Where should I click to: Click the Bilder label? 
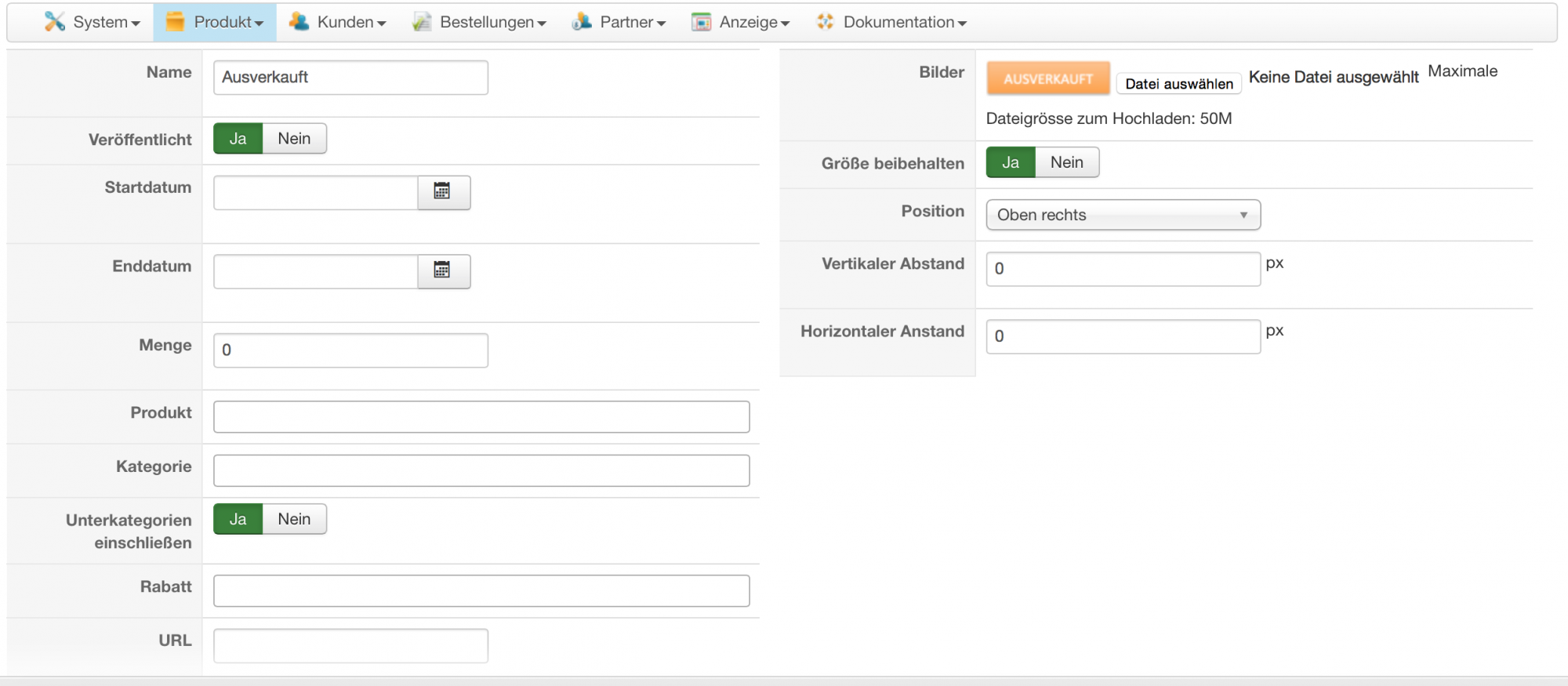[942, 72]
